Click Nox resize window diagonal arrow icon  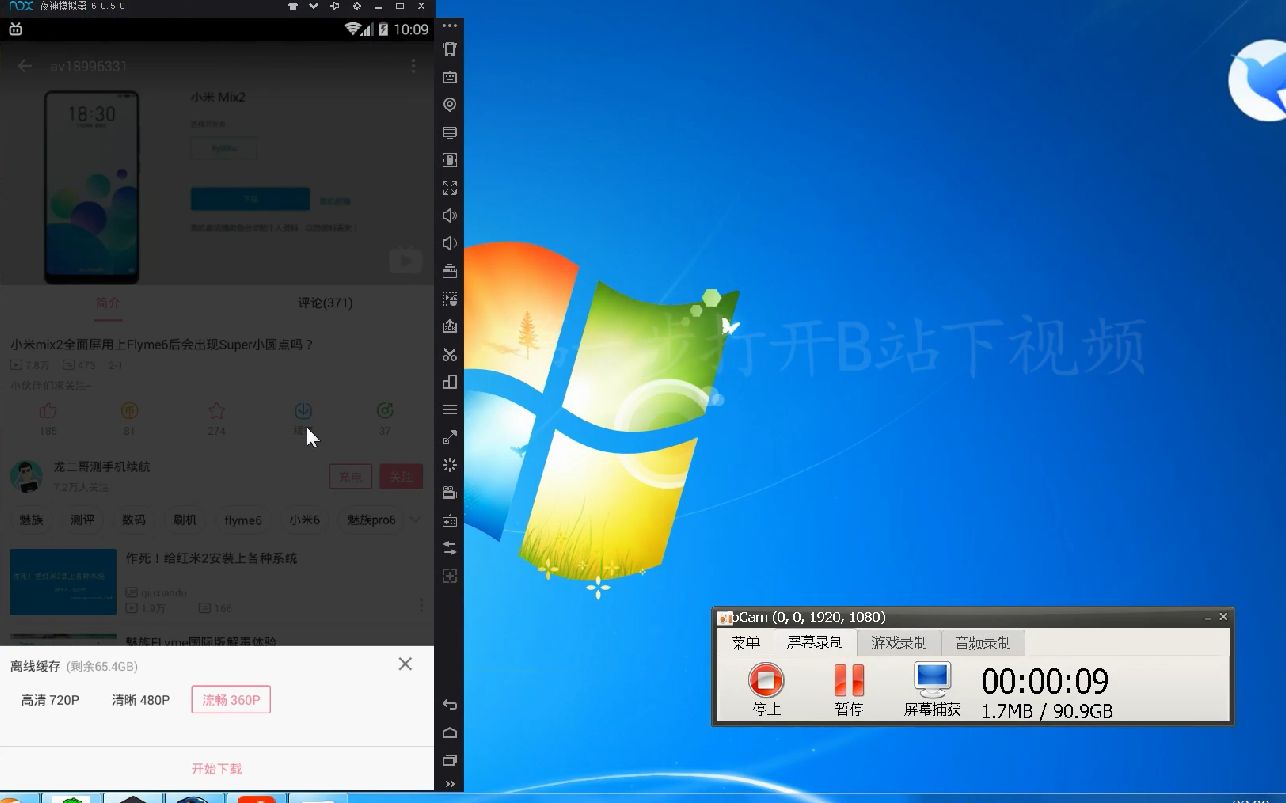point(450,437)
